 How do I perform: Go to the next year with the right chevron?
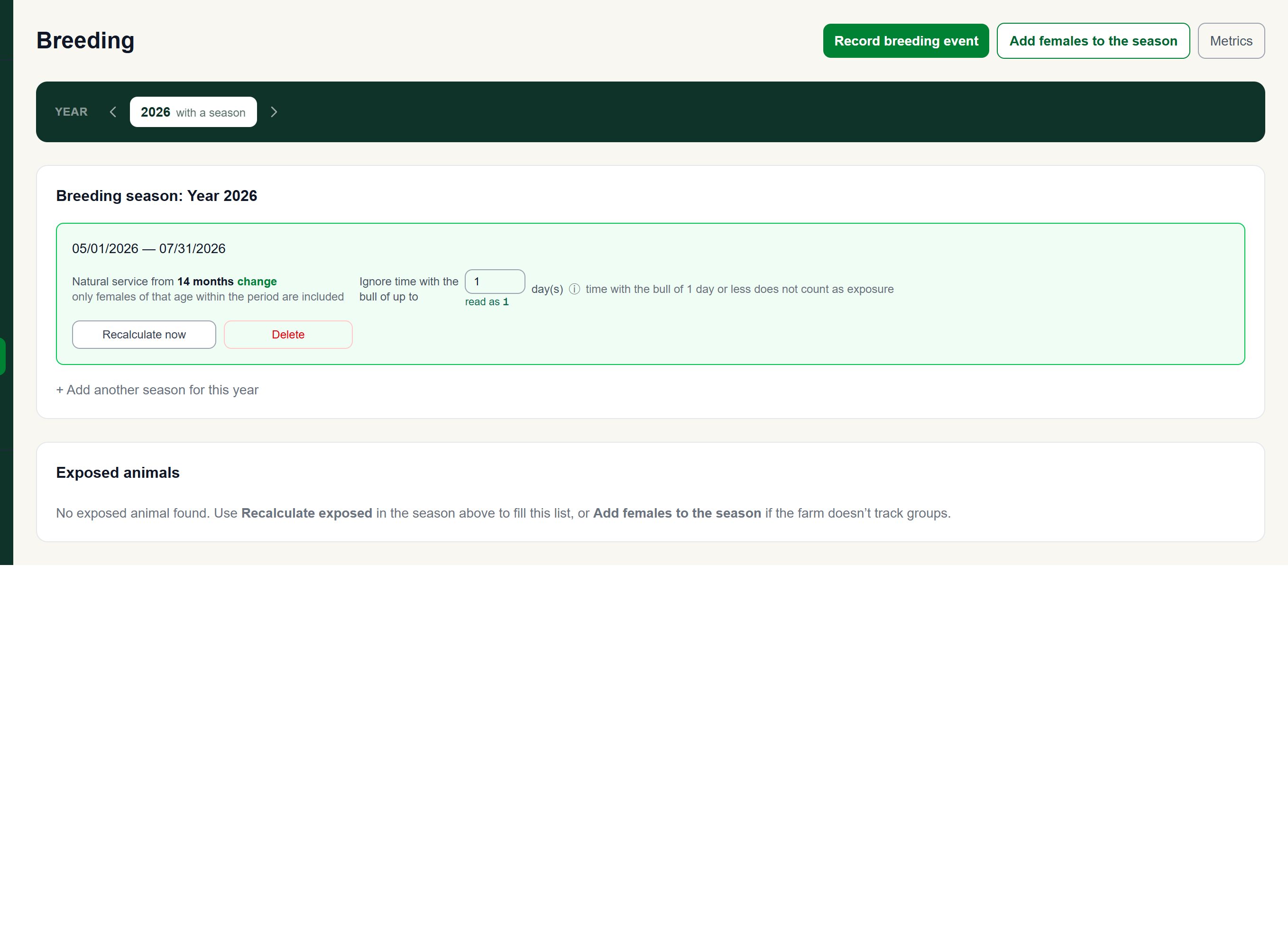click(x=274, y=112)
